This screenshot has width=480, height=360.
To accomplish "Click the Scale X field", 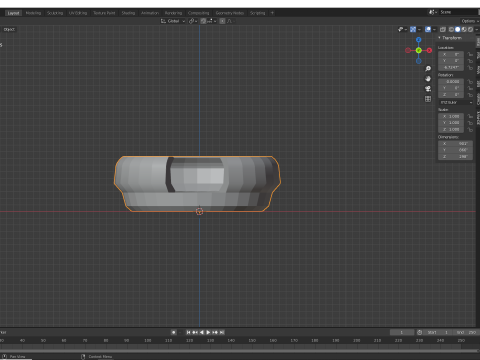I will click(x=451, y=116).
